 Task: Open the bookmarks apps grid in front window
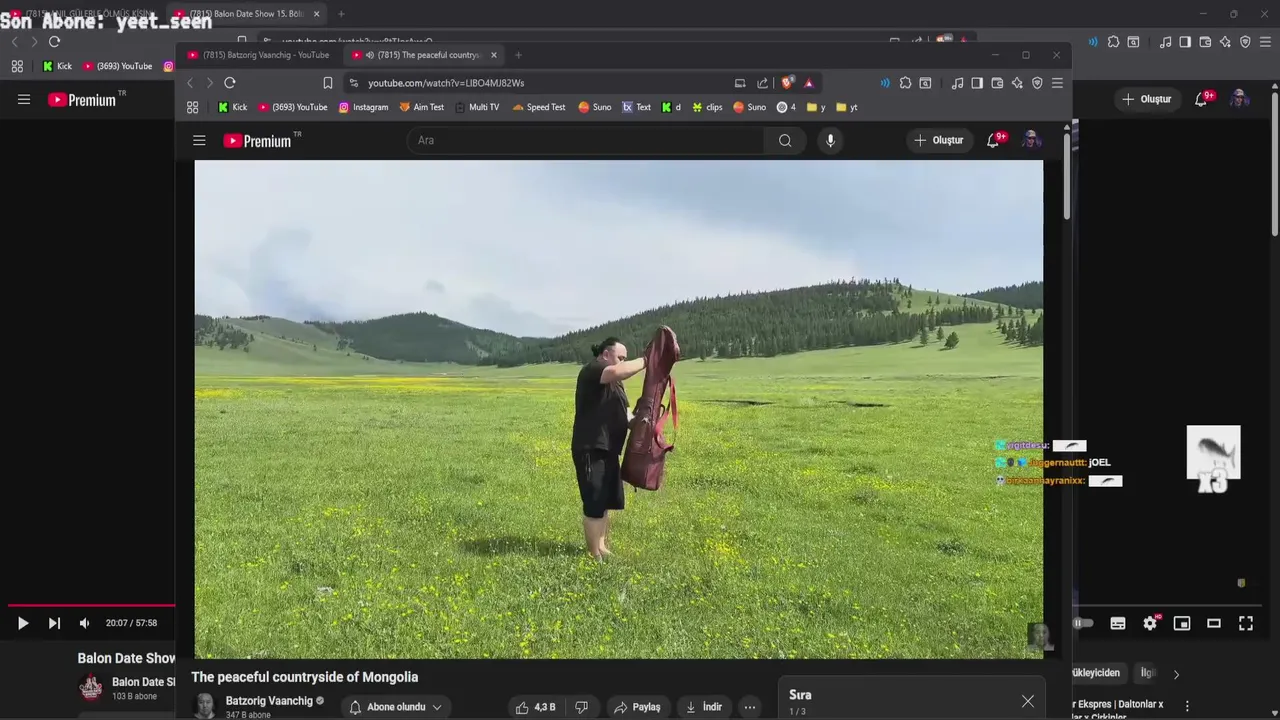tap(192, 107)
